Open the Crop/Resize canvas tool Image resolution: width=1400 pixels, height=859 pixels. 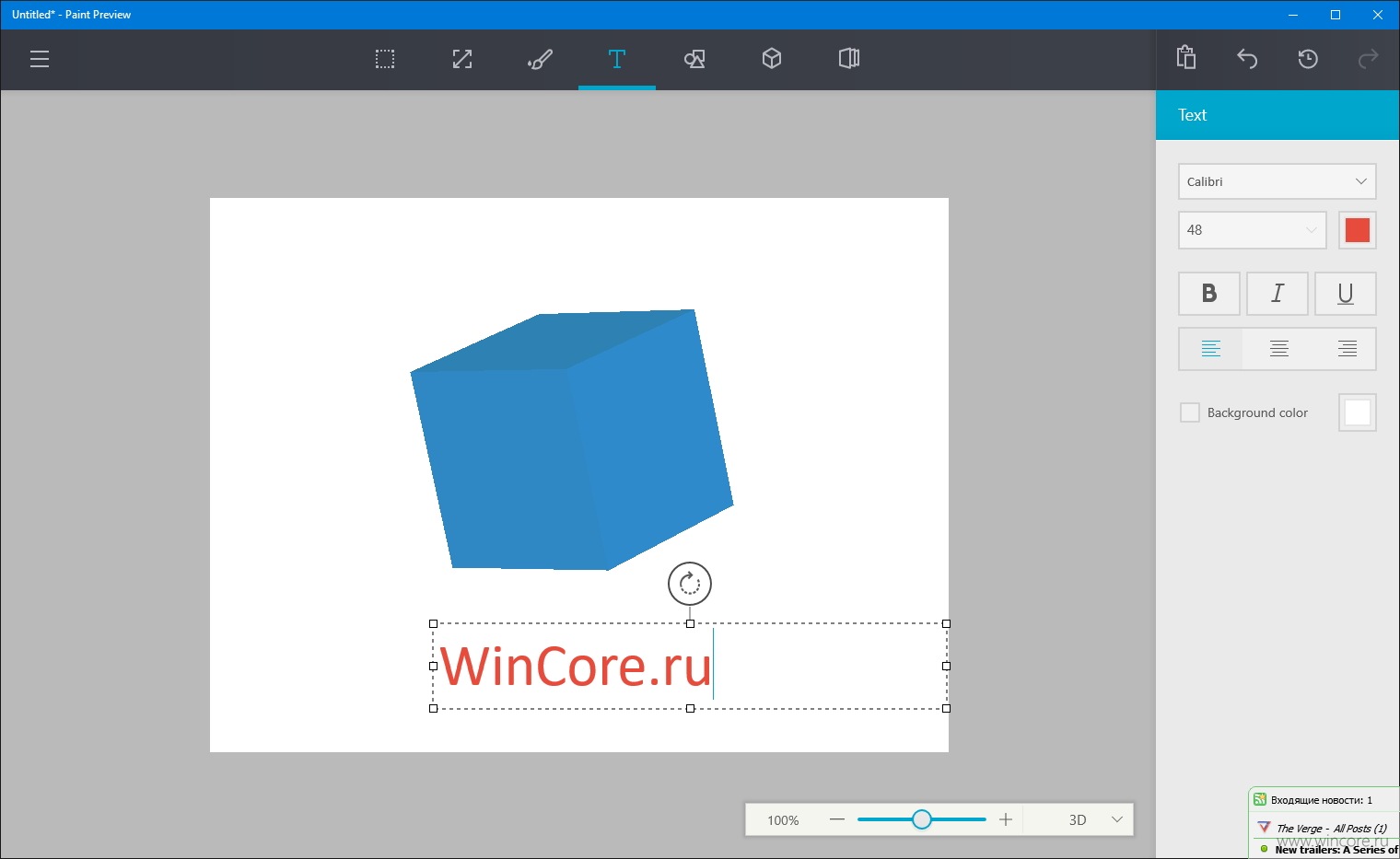tap(462, 60)
